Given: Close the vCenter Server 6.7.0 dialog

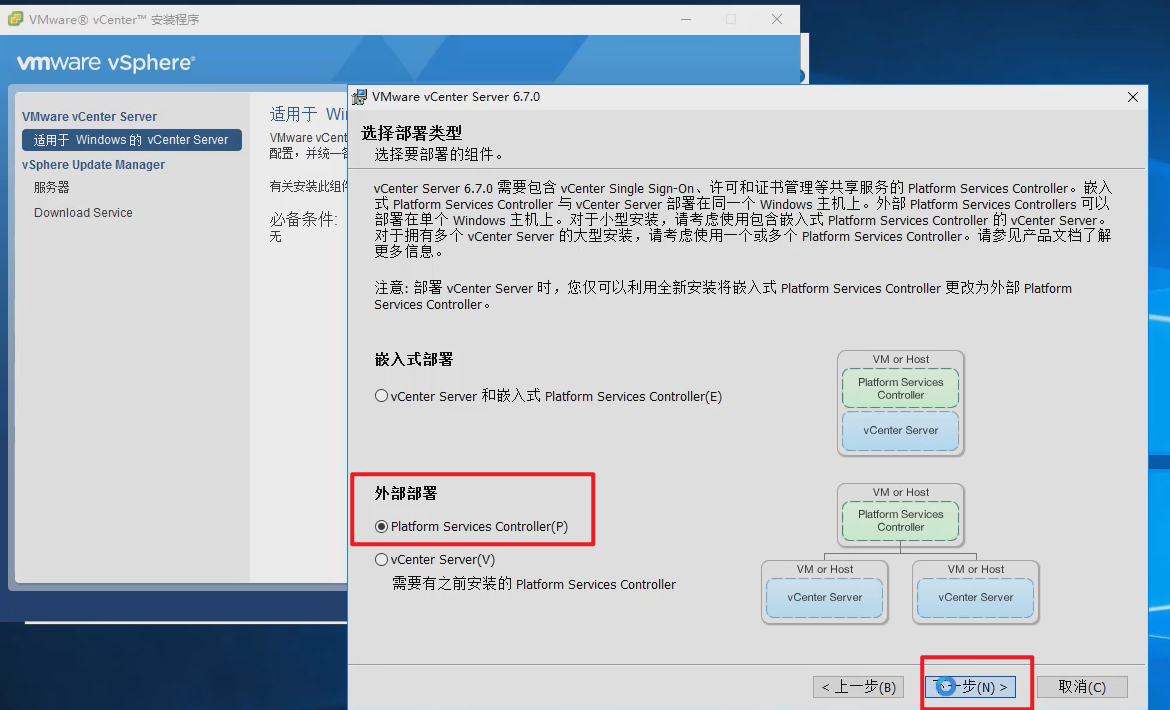Looking at the screenshot, I should 1133,97.
